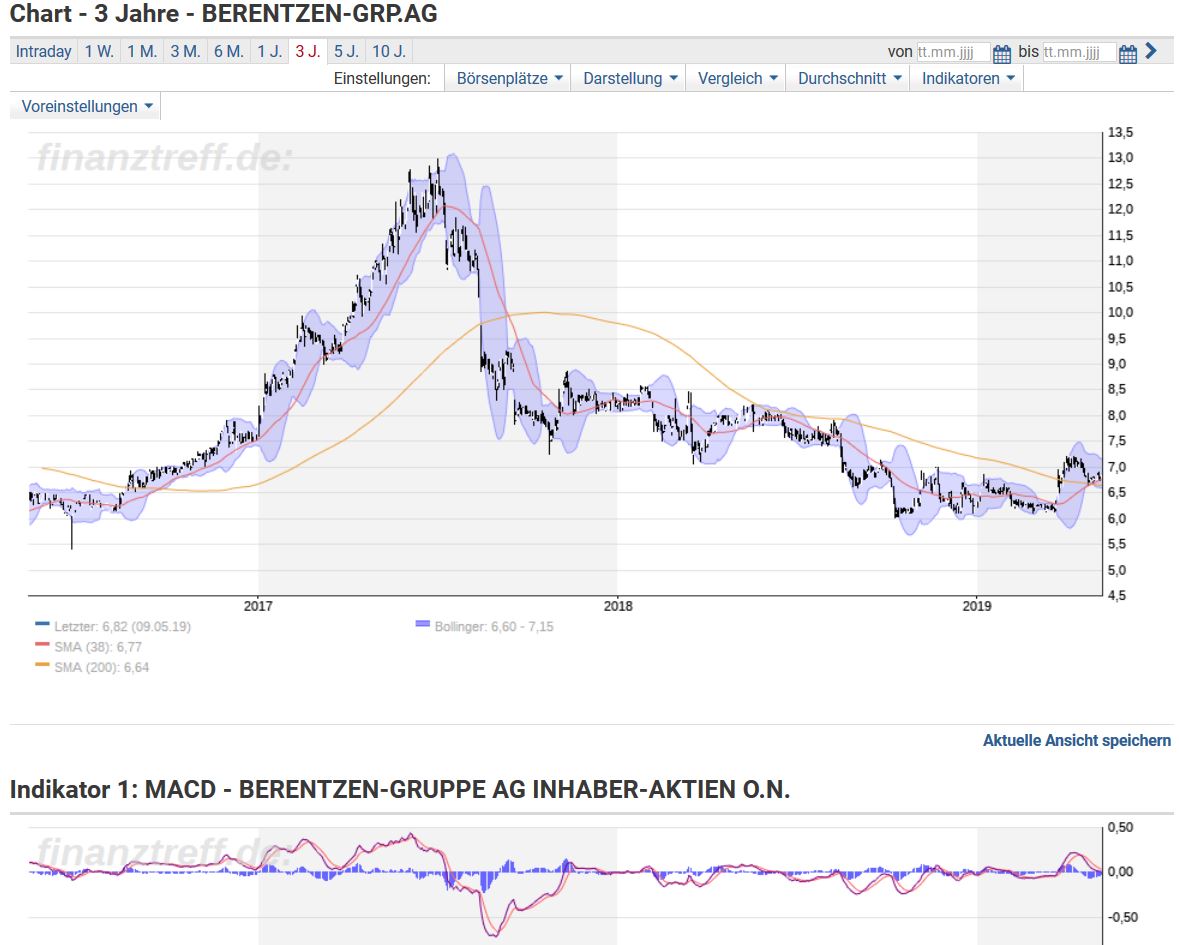Viewport: 1179px width, 945px height.
Task: Click the orange SMA (200) legend swatch
Action: 42,665
